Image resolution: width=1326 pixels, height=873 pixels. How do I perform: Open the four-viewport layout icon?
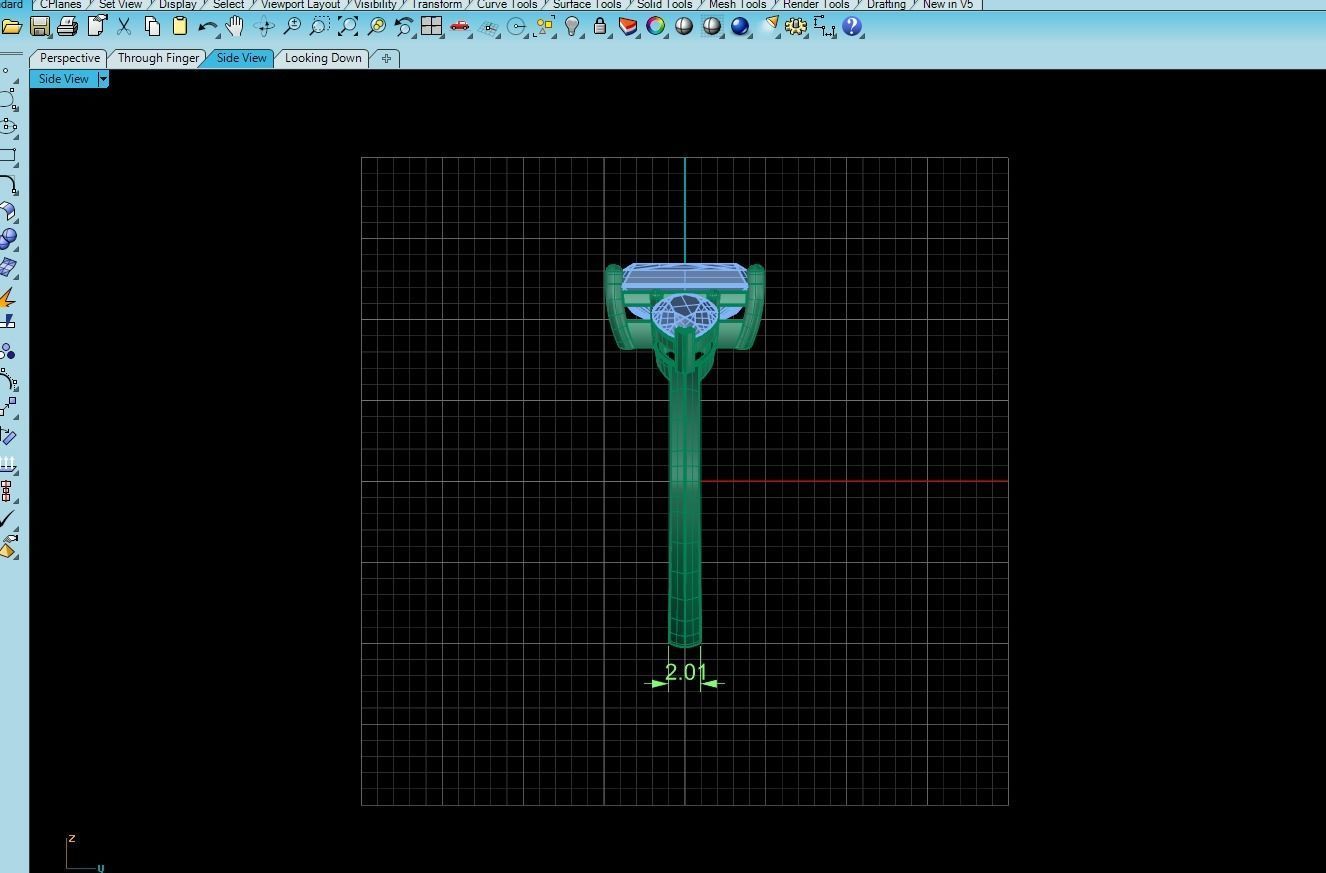click(432, 27)
